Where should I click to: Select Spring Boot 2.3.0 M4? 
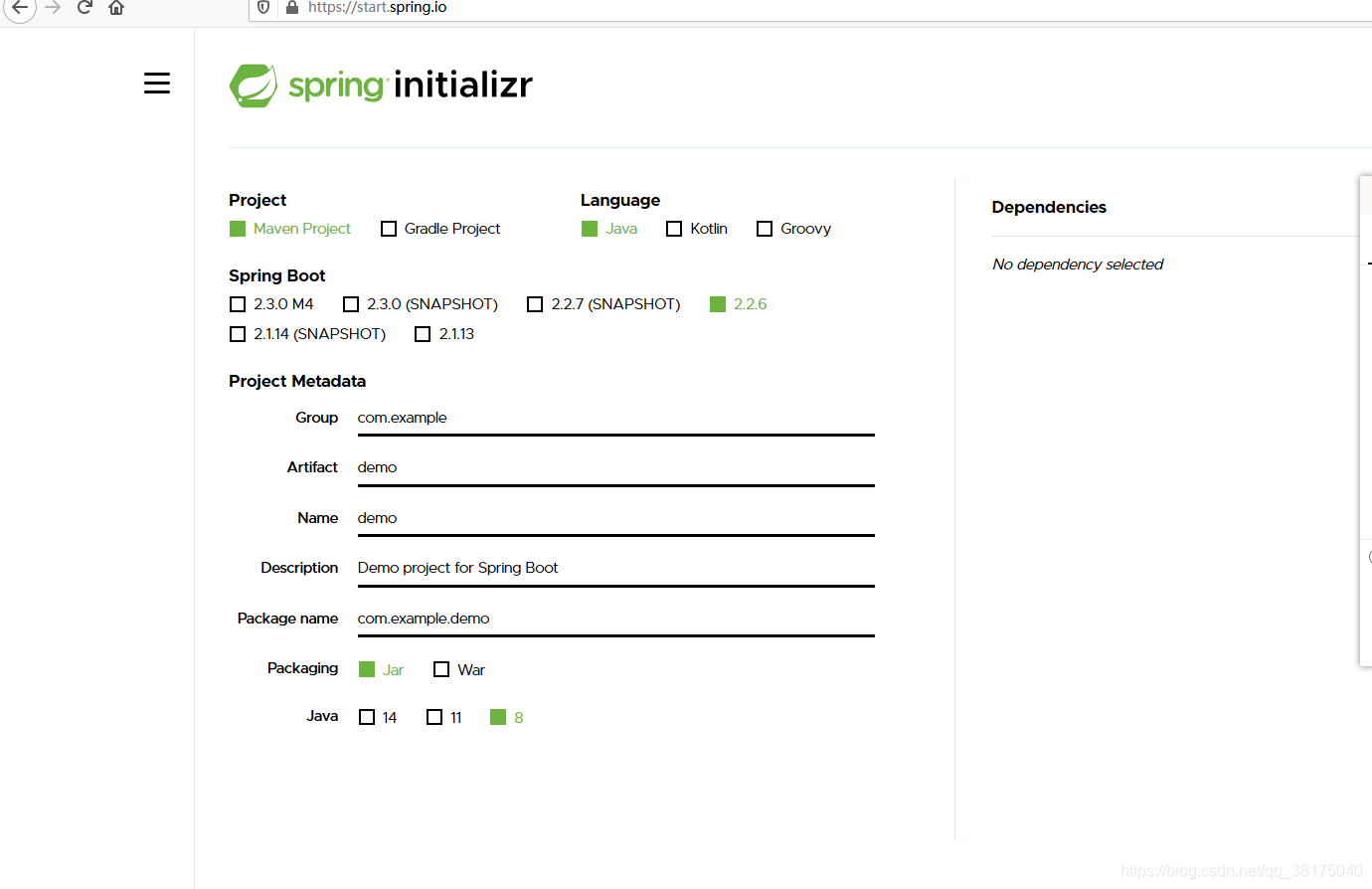271,304
